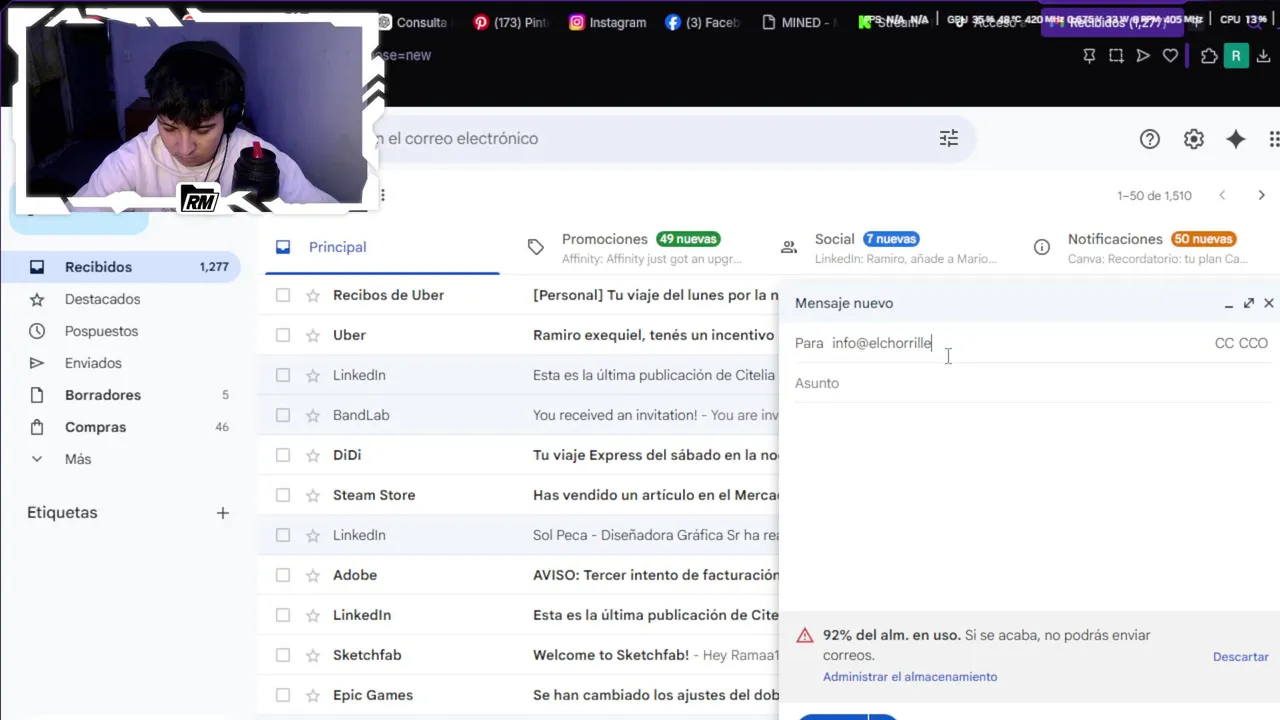Star the Steam Store email

(313, 495)
